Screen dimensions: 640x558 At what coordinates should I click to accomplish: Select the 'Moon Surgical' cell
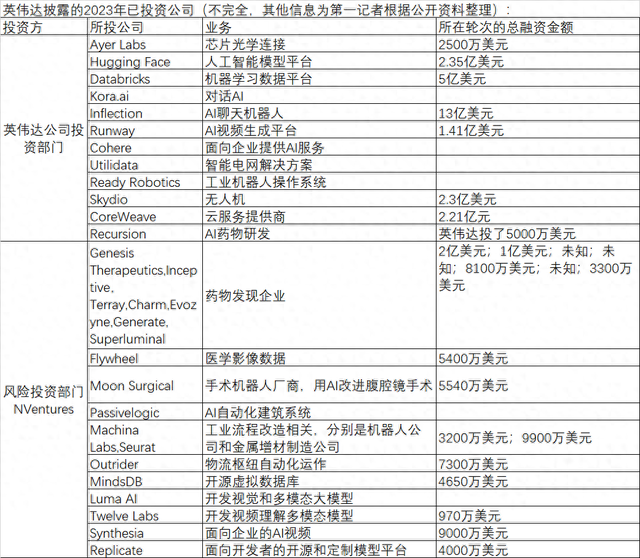pos(145,385)
